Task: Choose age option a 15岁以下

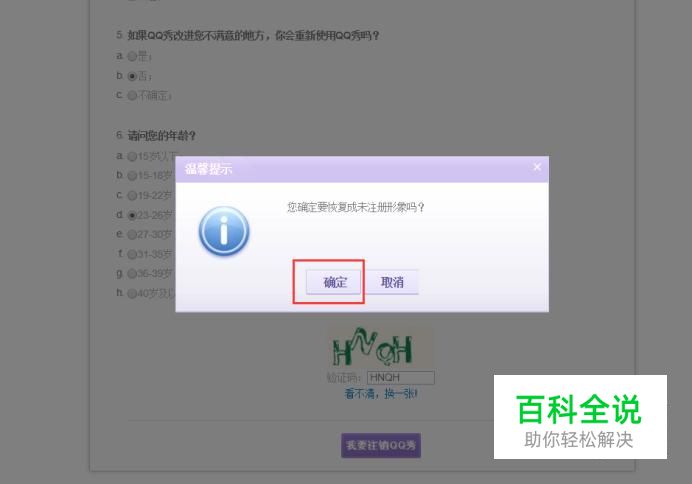Action: [132, 156]
